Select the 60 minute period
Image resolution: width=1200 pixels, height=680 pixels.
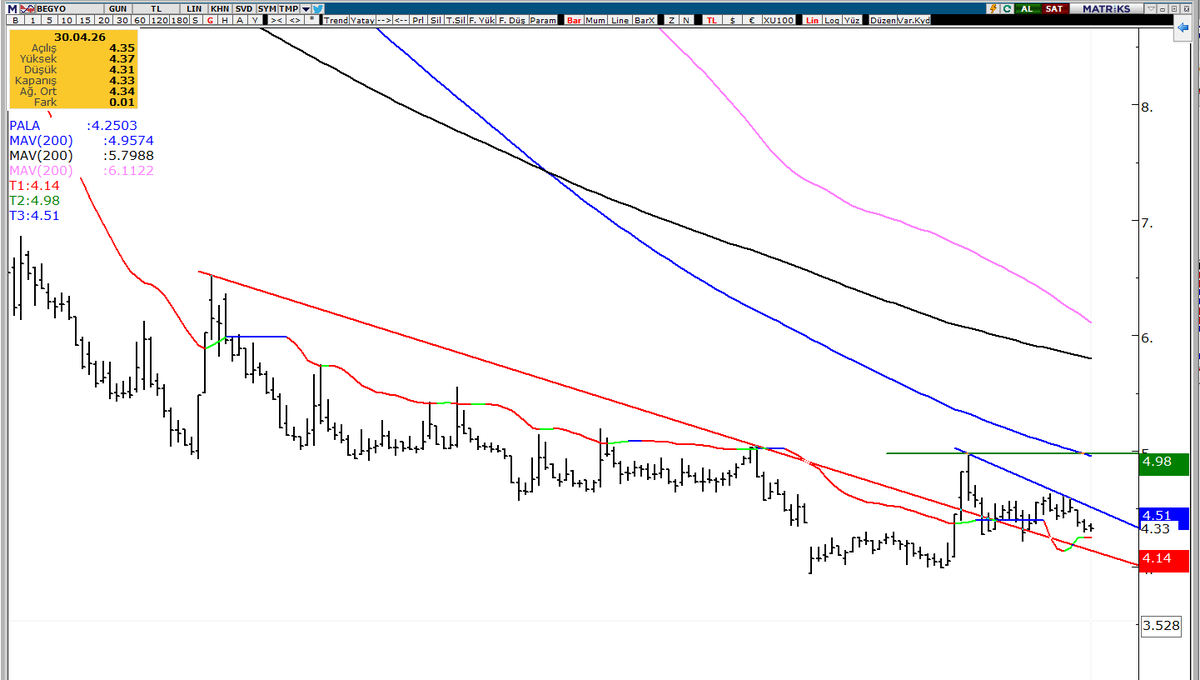pos(140,20)
